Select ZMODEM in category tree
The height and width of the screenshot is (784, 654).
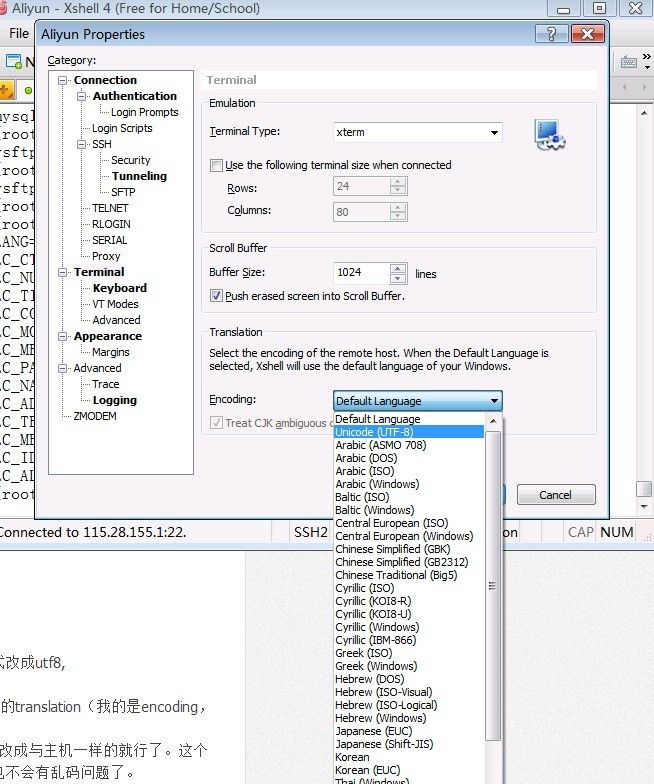pyautogui.click(x=95, y=416)
